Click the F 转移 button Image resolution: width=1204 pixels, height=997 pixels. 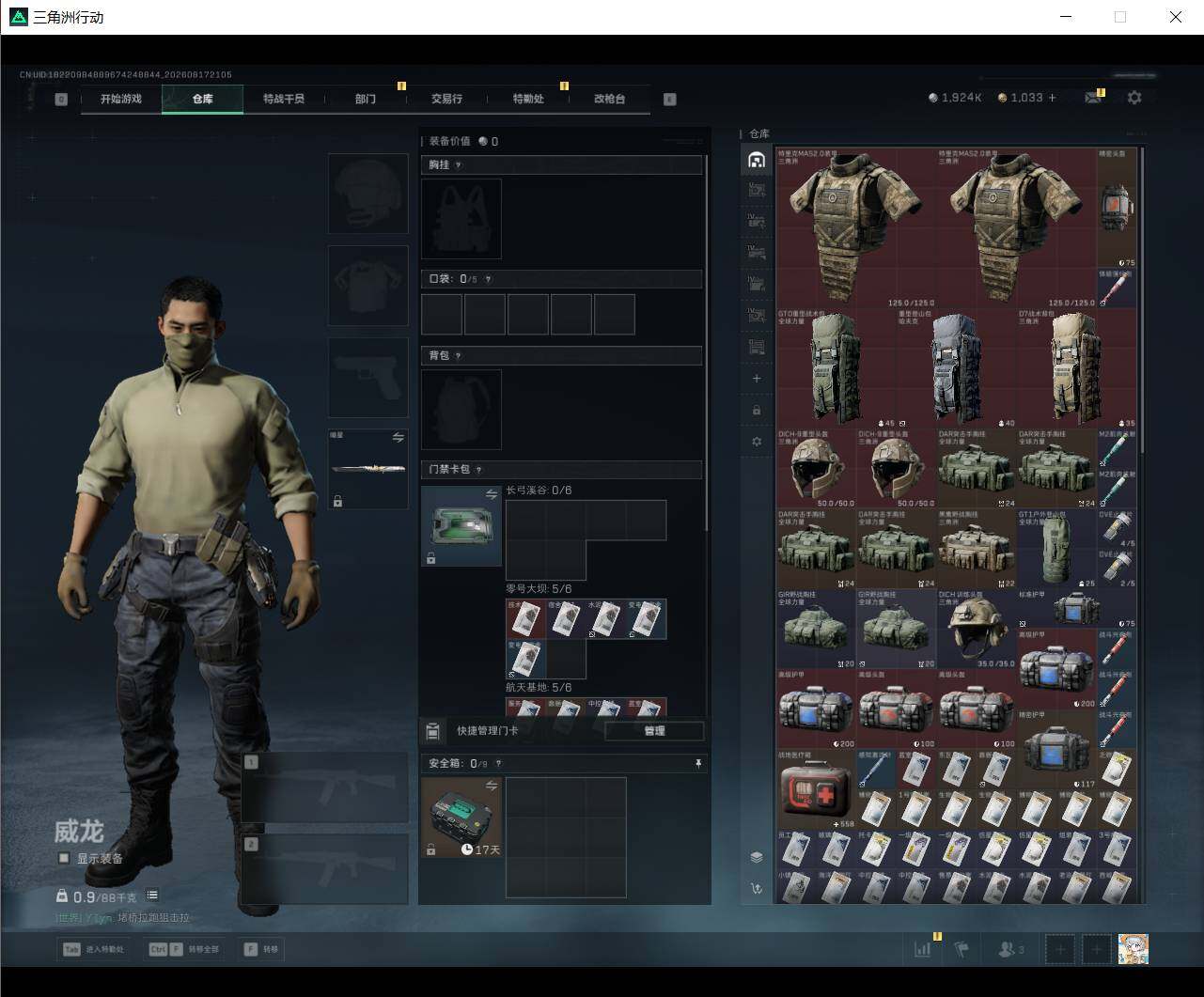tap(261, 949)
